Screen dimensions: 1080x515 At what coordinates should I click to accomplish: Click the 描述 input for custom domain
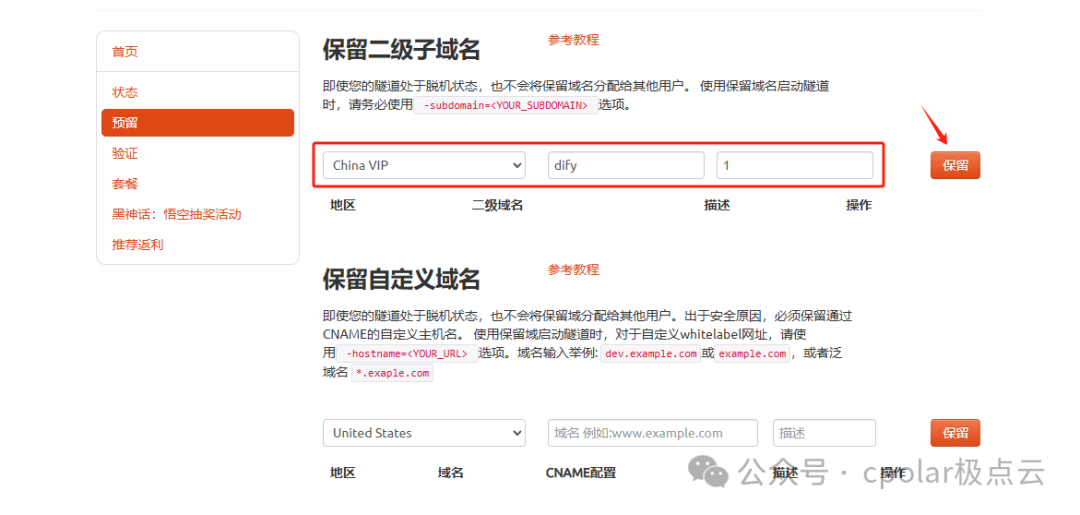824,433
